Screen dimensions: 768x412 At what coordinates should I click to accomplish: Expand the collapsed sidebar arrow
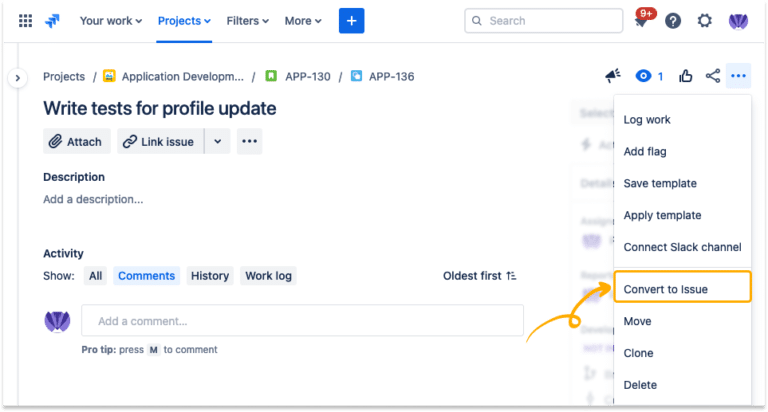pos(17,77)
